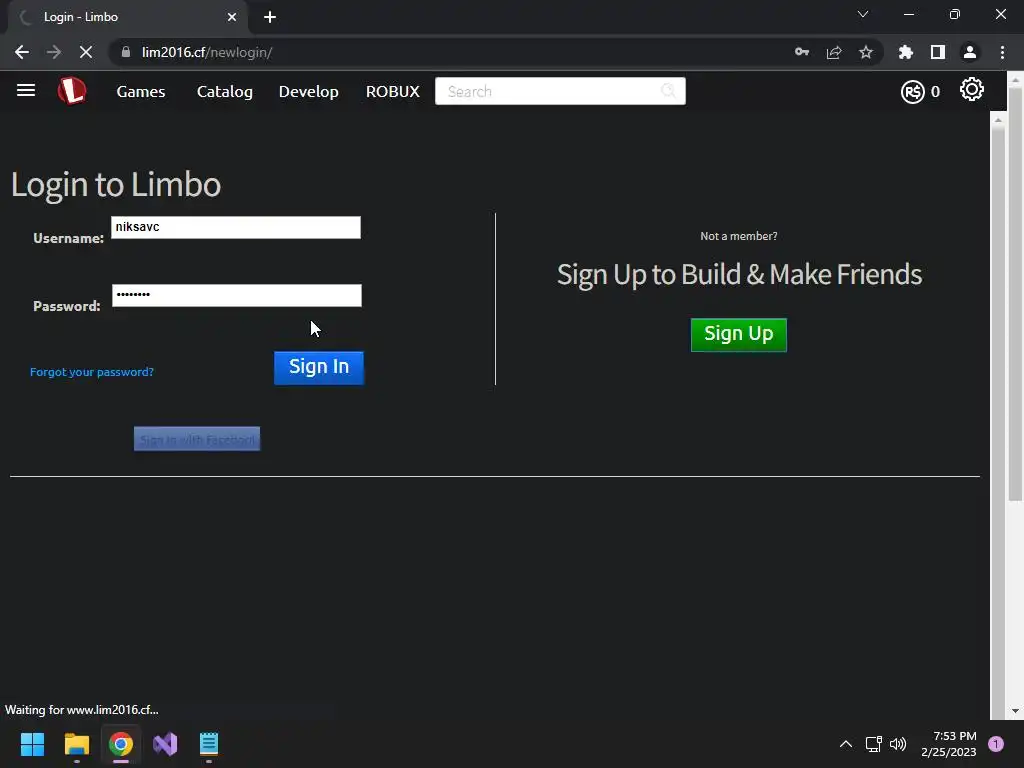Open a new browser tab

(270, 17)
